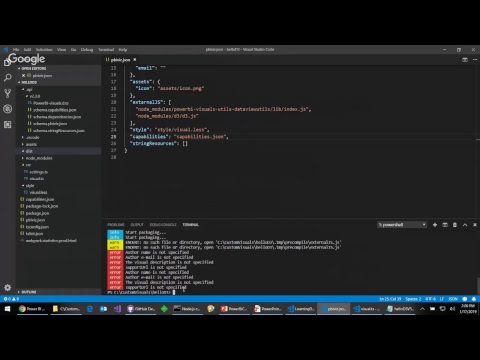Change indentation via Spaces: 2 status item

pyautogui.click(x=413, y=299)
